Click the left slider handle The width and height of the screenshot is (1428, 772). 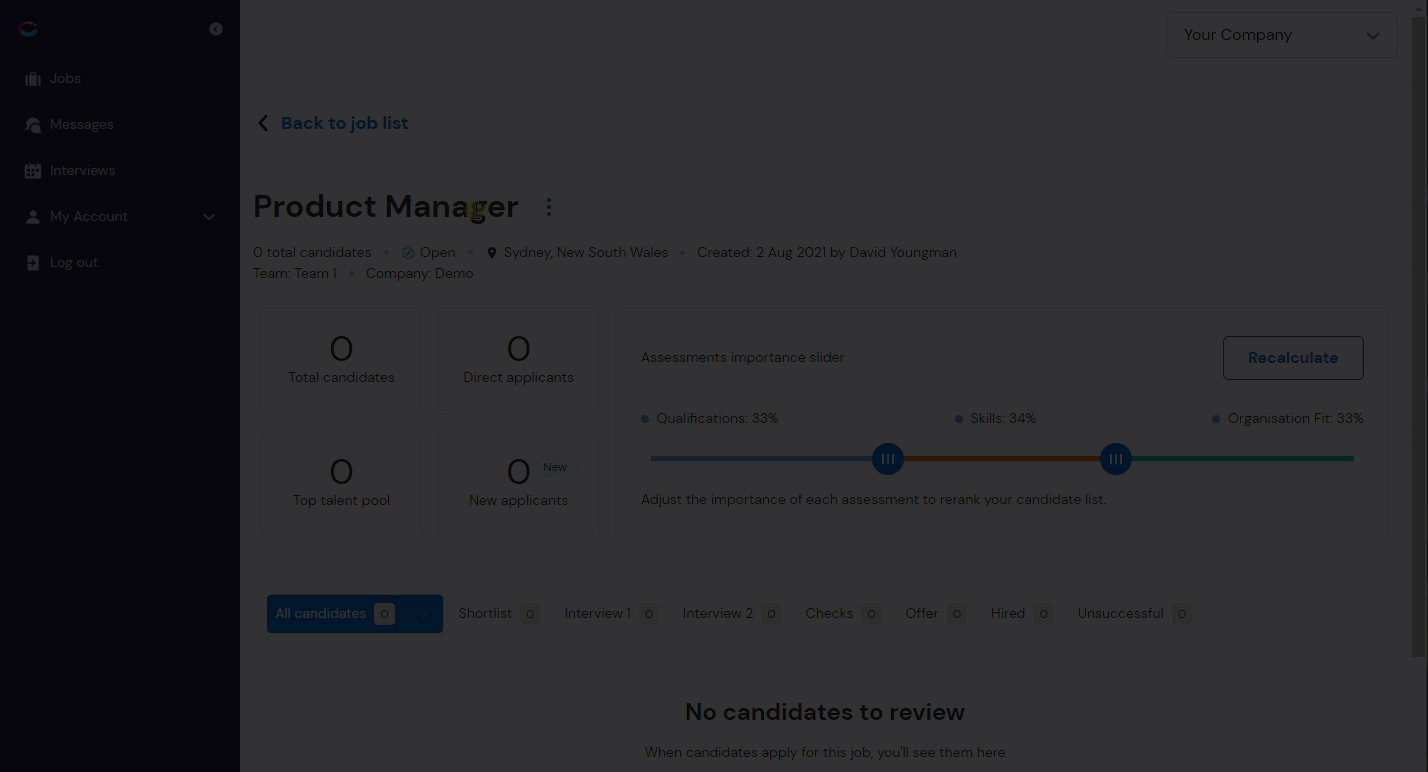(887, 459)
